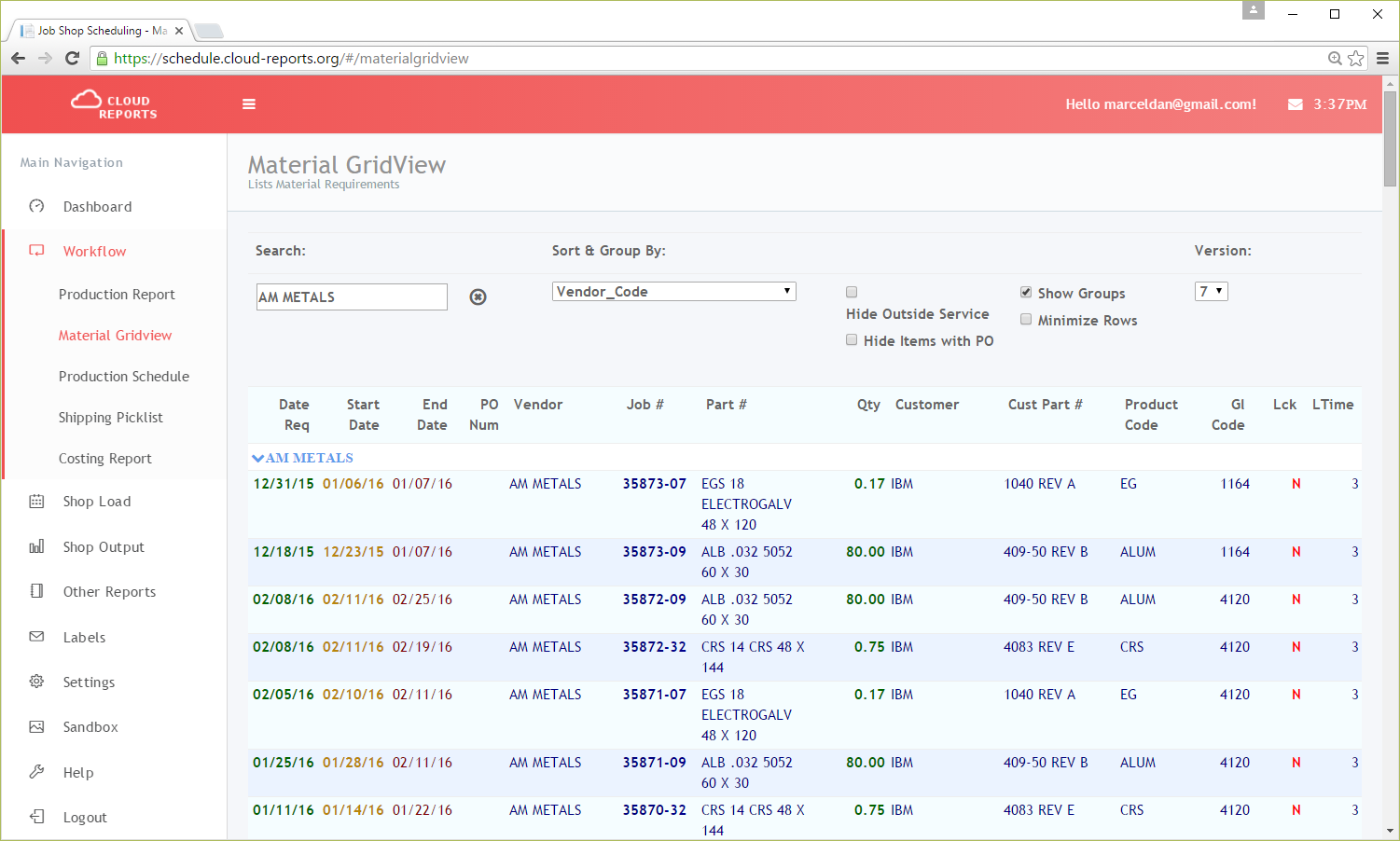Open job 35873-09 link
1400x841 pixels.
pyautogui.click(x=655, y=552)
